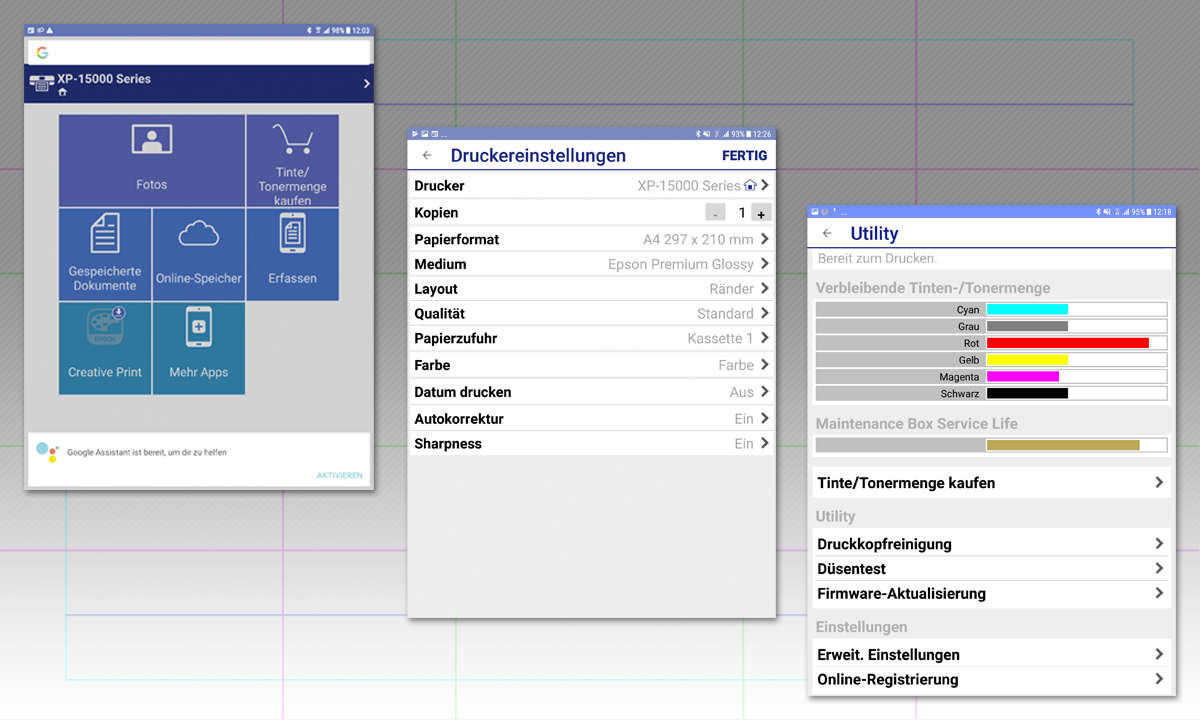The height and width of the screenshot is (720, 1200).
Task: Open Gespeicherte Dokumente tile
Action: click(x=105, y=254)
